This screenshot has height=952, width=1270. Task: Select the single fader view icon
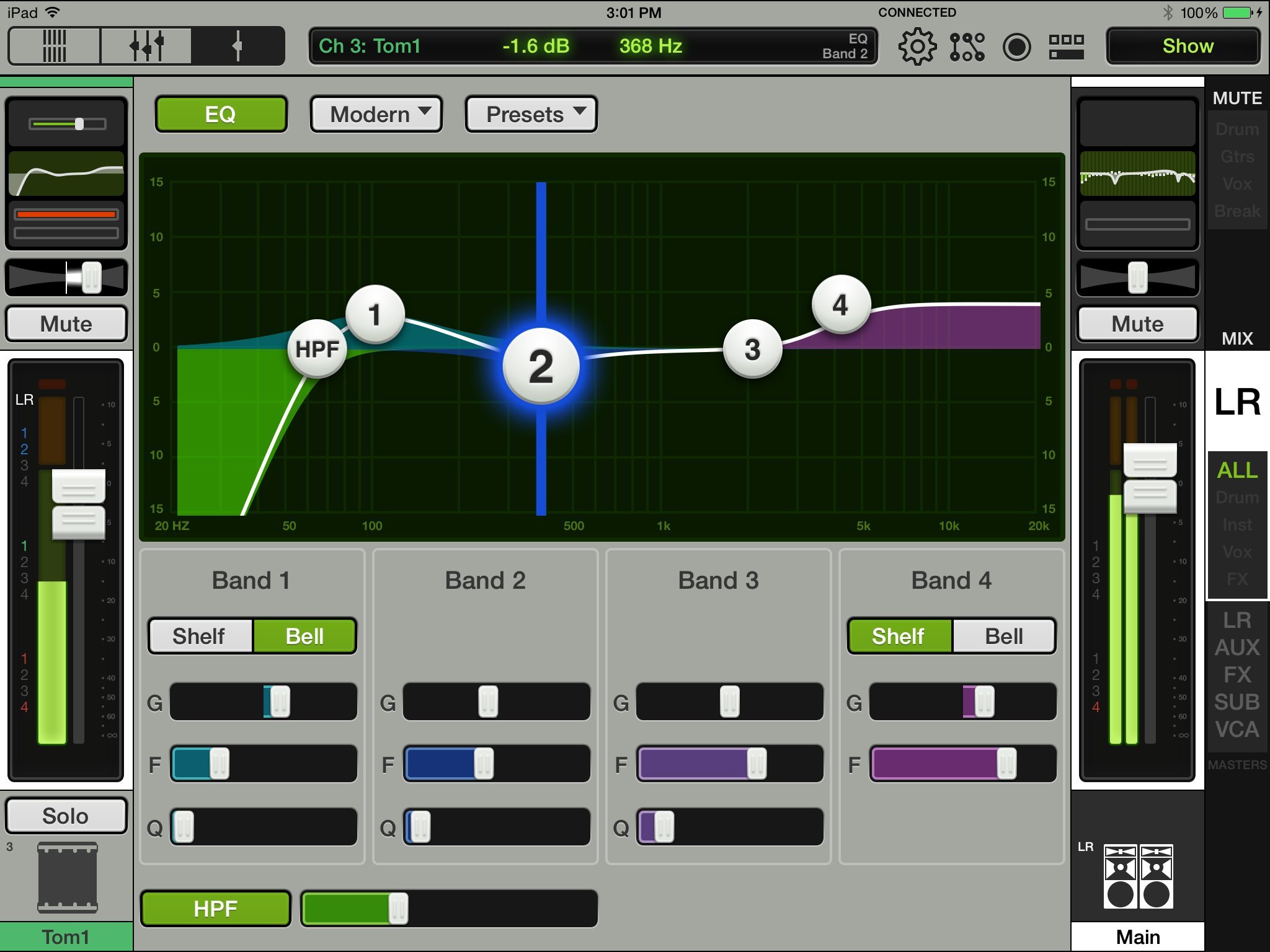pyautogui.click(x=238, y=46)
